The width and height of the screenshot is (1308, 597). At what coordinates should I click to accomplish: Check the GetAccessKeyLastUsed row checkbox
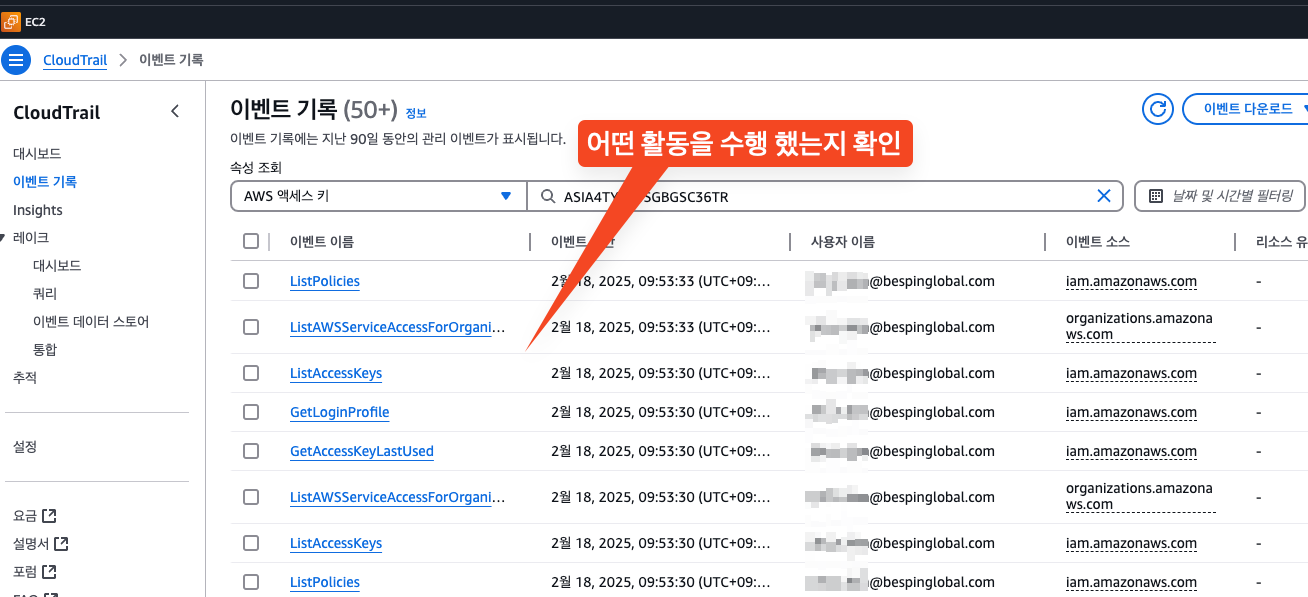tap(251, 451)
